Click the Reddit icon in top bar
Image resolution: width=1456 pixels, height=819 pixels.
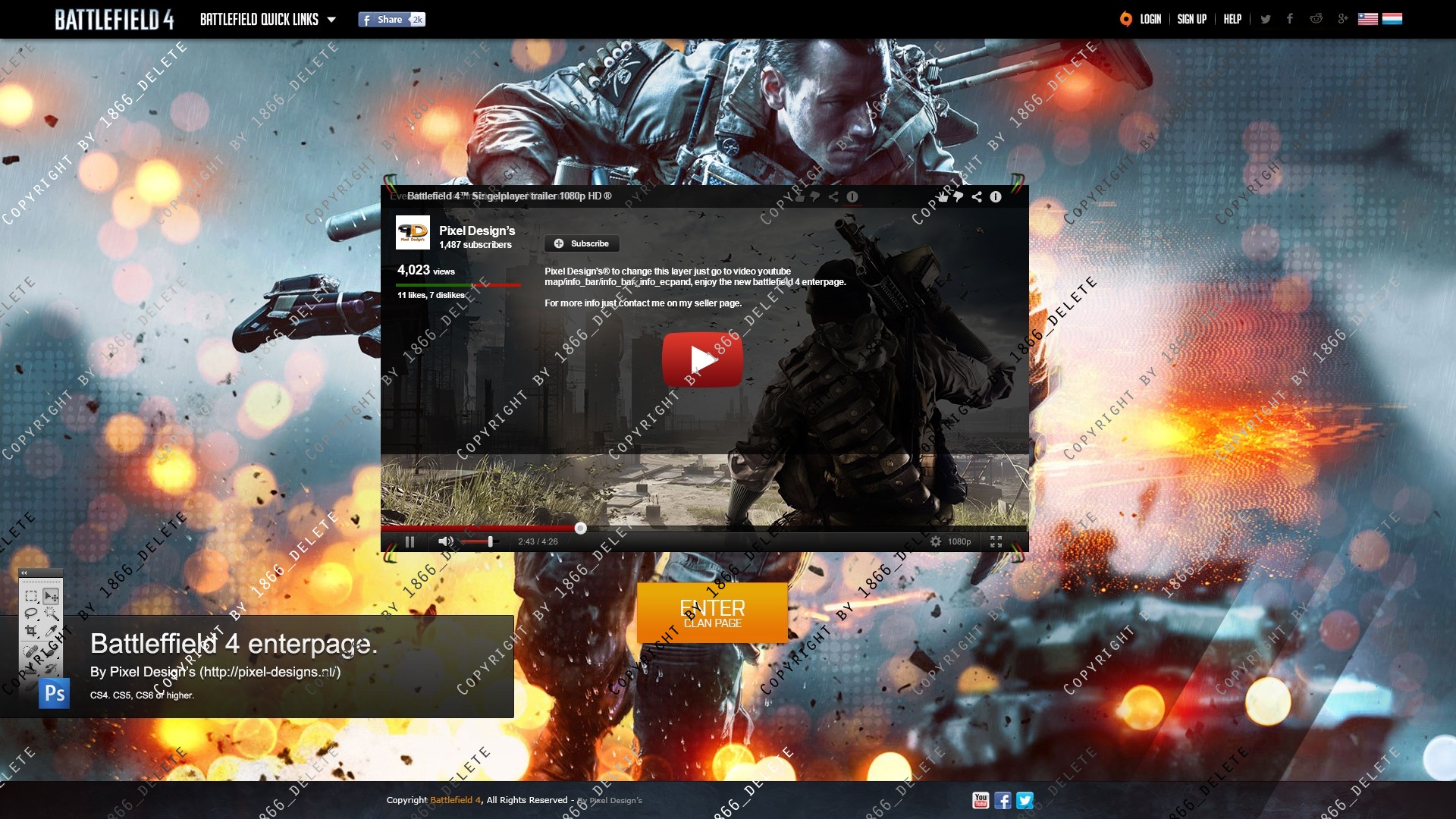point(1316,19)
